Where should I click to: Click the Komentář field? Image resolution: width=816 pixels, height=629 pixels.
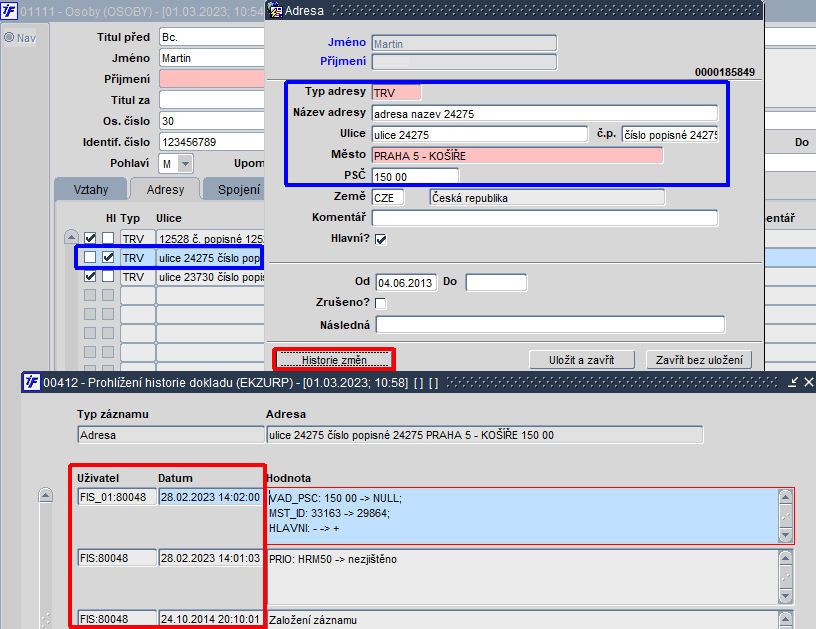(545, 218)
